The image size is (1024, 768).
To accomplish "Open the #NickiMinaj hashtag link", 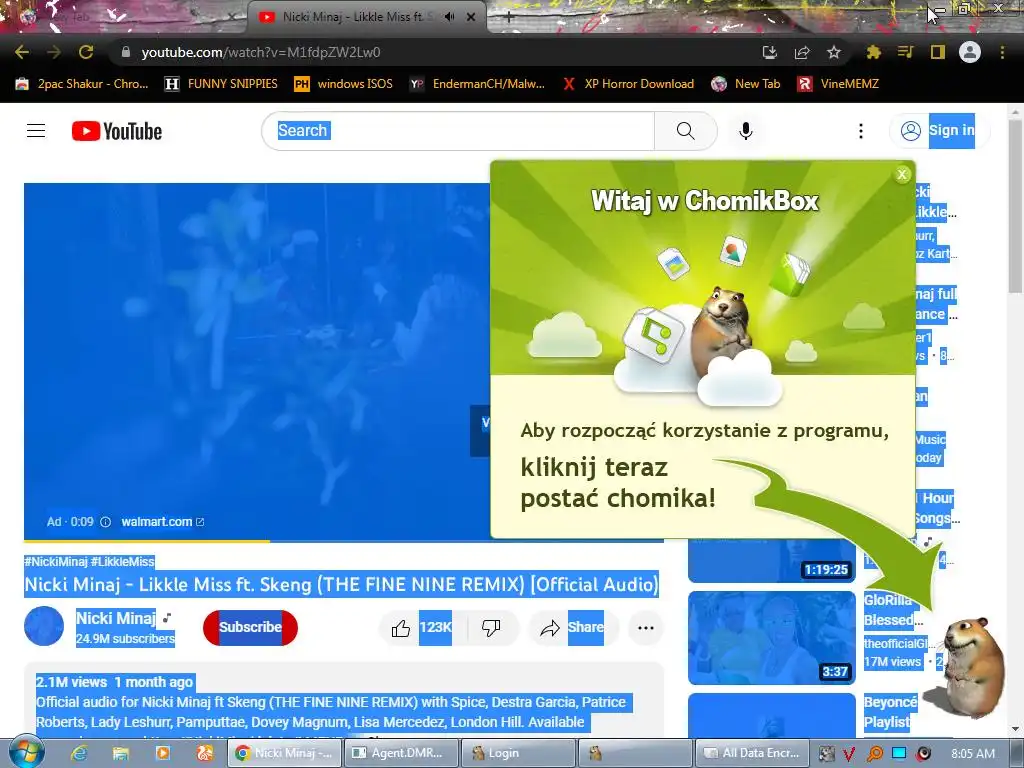I will pos(56,562).
